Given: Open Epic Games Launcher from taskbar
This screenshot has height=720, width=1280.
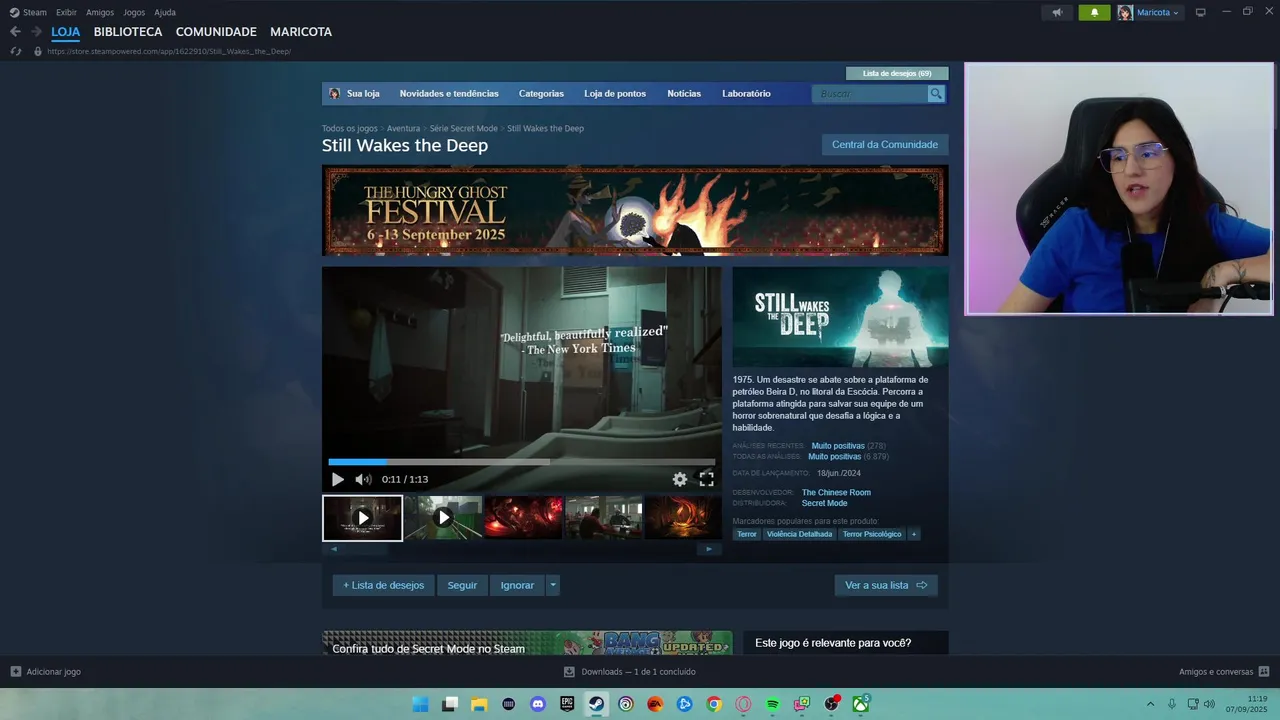Looking at the screenshot, I should tap(567, 704).
